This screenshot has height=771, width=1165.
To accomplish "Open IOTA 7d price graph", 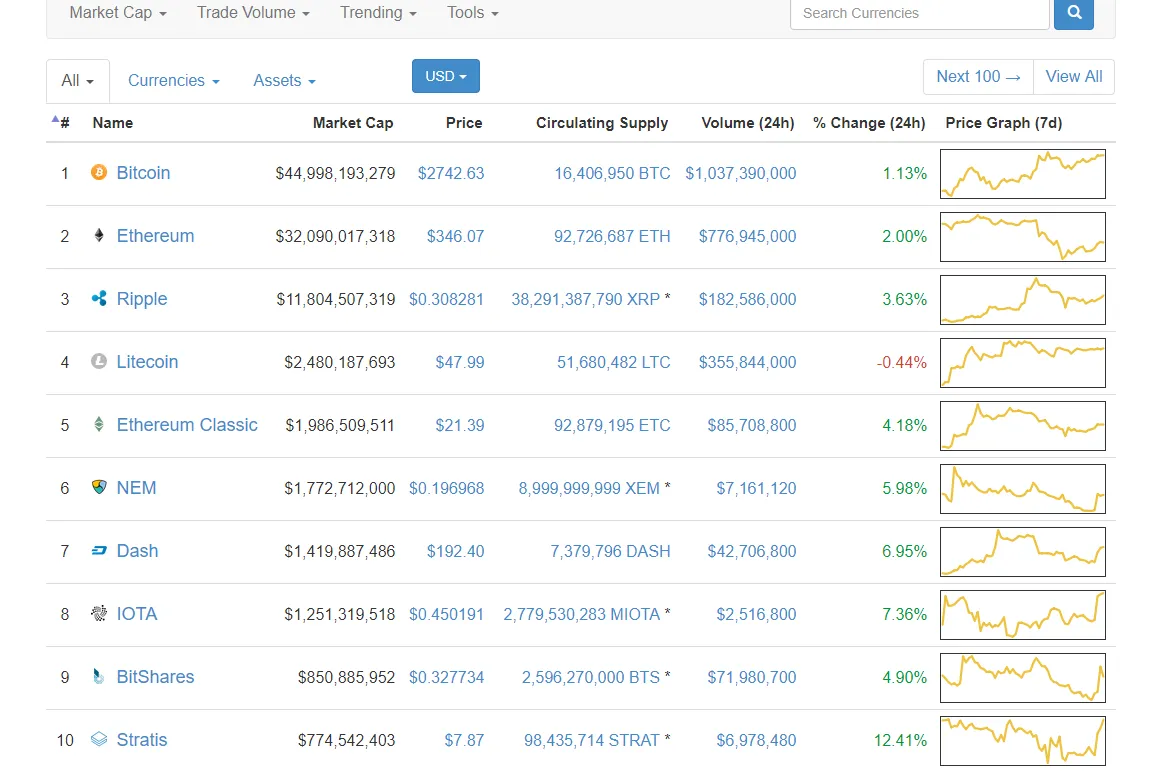I will pos(1022,615).
